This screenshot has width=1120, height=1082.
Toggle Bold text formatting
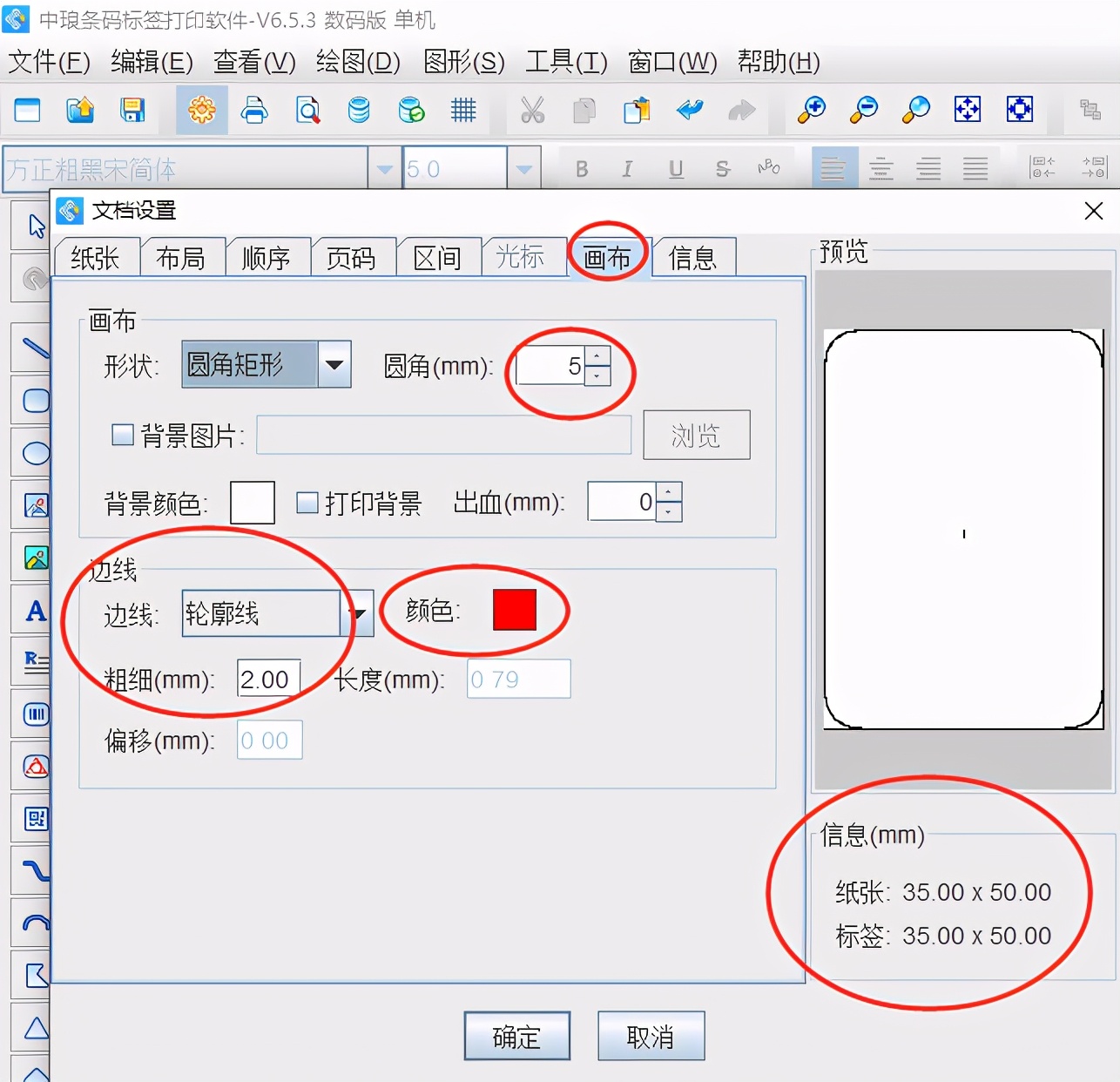[582, 169]
